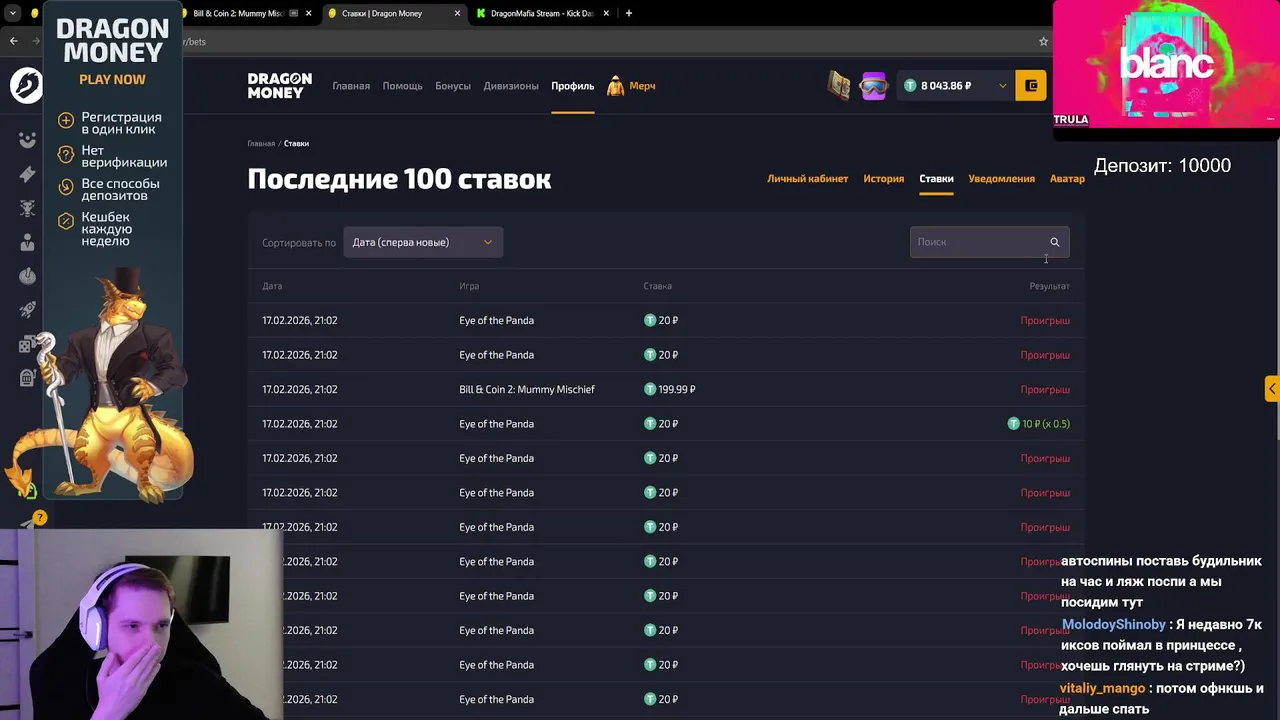Click the Ставки breadcrumb
1280x720 pixels.
click(296, 144)
